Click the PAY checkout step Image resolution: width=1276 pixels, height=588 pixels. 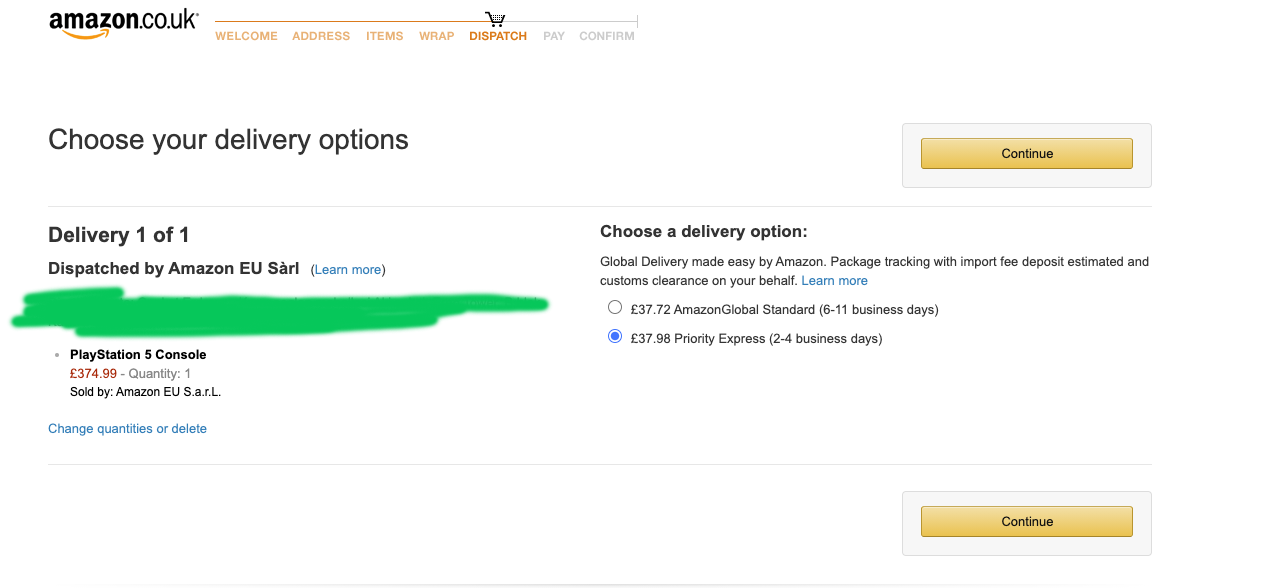click(554, 36)
